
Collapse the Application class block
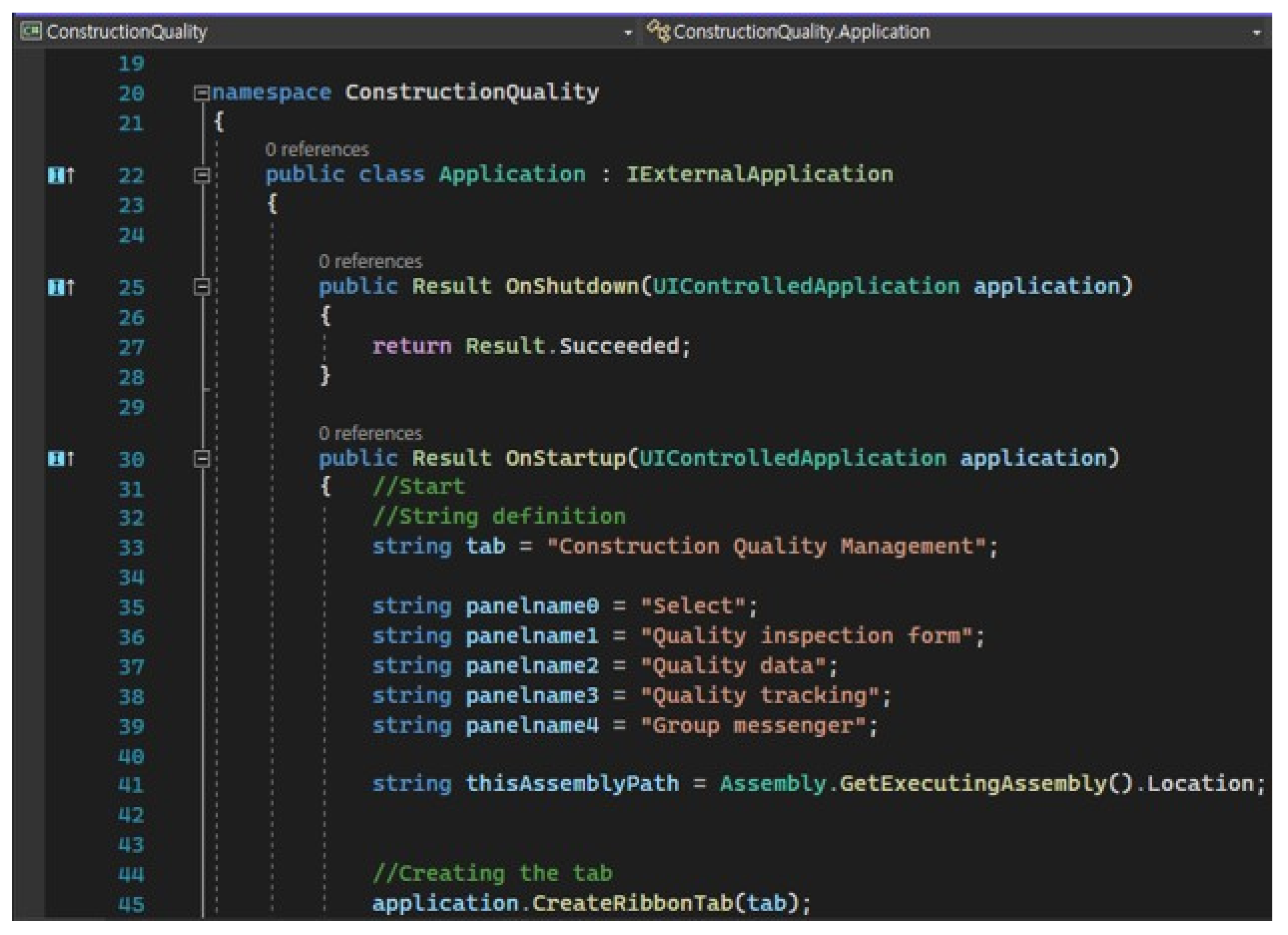tap(201, 175)
